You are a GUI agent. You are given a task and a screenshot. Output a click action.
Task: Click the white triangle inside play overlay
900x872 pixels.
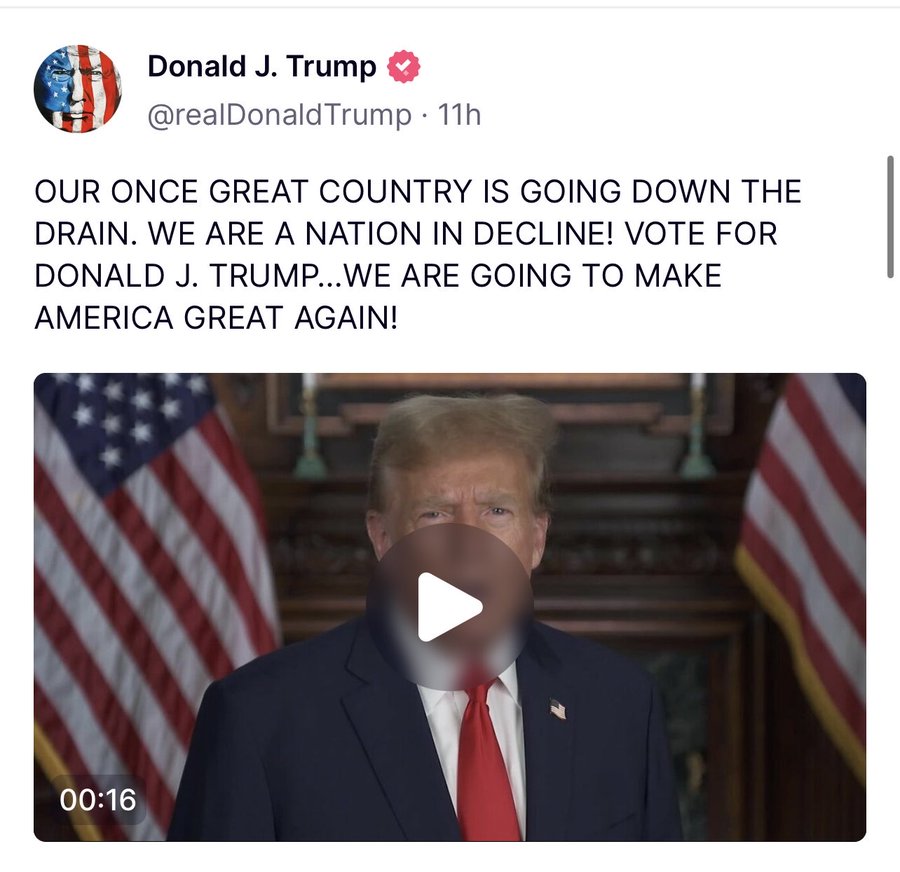[x=448, y=607]
